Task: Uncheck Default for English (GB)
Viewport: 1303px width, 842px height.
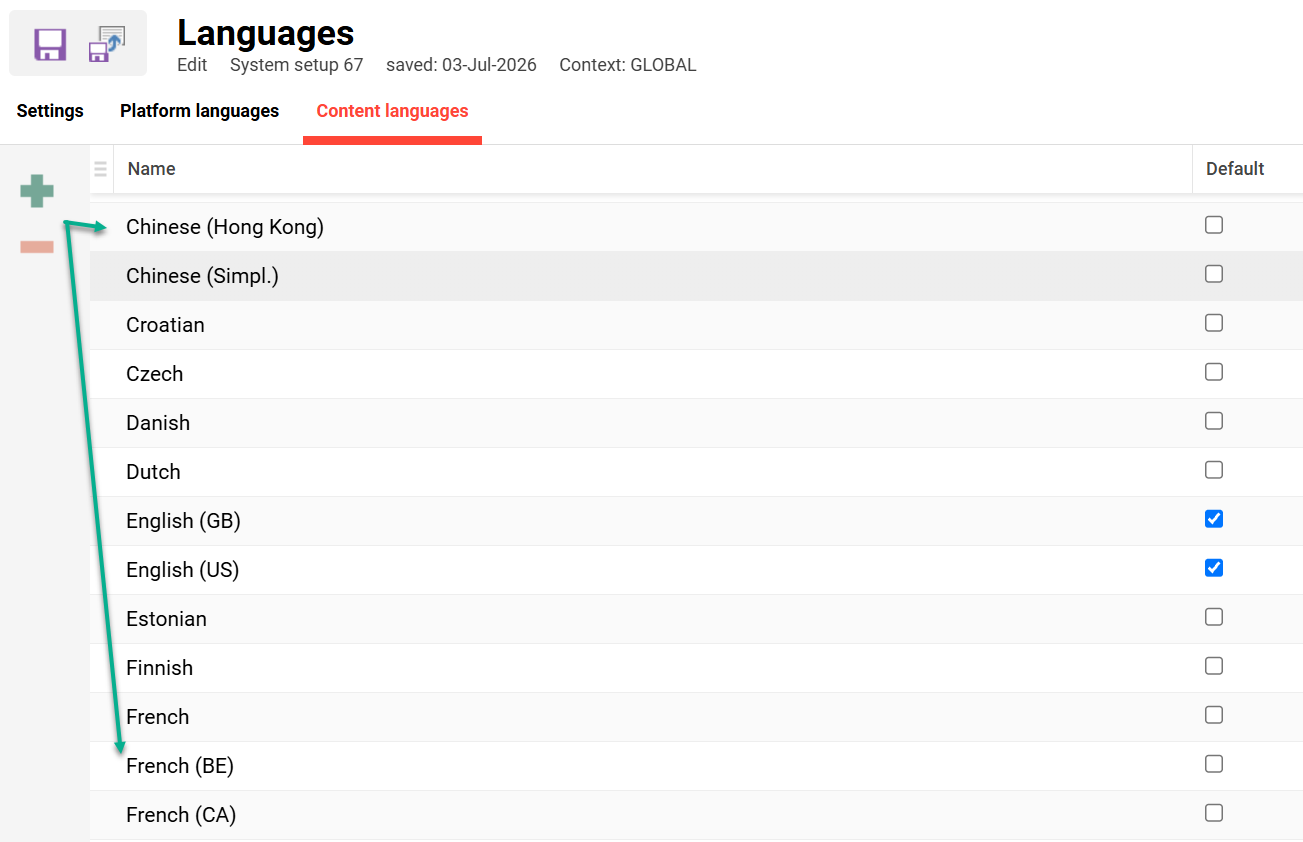Action: [x=1214, y=519]
